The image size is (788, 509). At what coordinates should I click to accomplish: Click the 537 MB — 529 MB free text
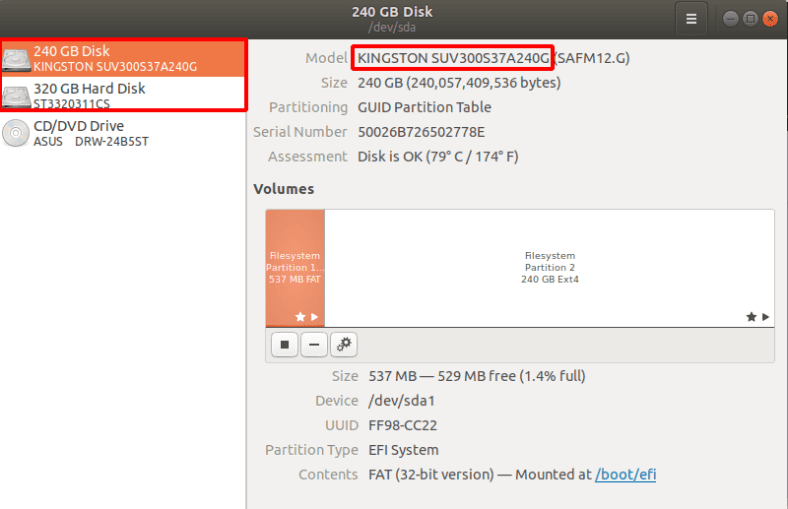(x=477, y=376)
